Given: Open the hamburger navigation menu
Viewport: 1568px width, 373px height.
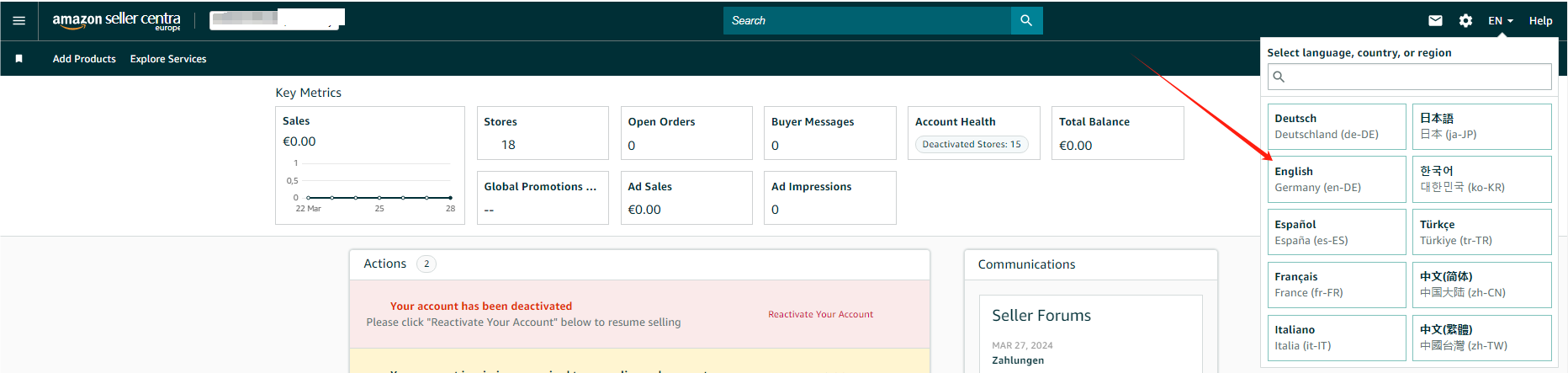Looking at the screenshot, I should tap(19, 21).
